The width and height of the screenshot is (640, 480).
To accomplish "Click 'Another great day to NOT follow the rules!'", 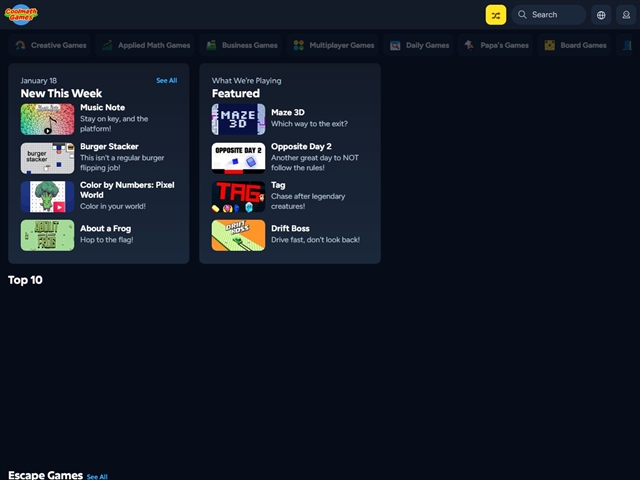I will click(x=315, y=162).
